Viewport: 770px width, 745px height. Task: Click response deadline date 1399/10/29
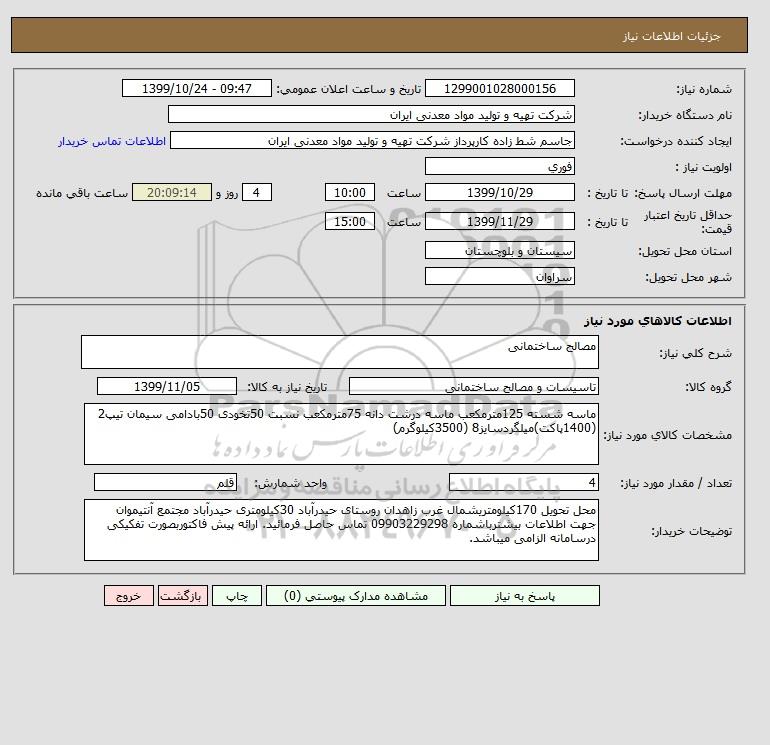(x=499, y=193)
